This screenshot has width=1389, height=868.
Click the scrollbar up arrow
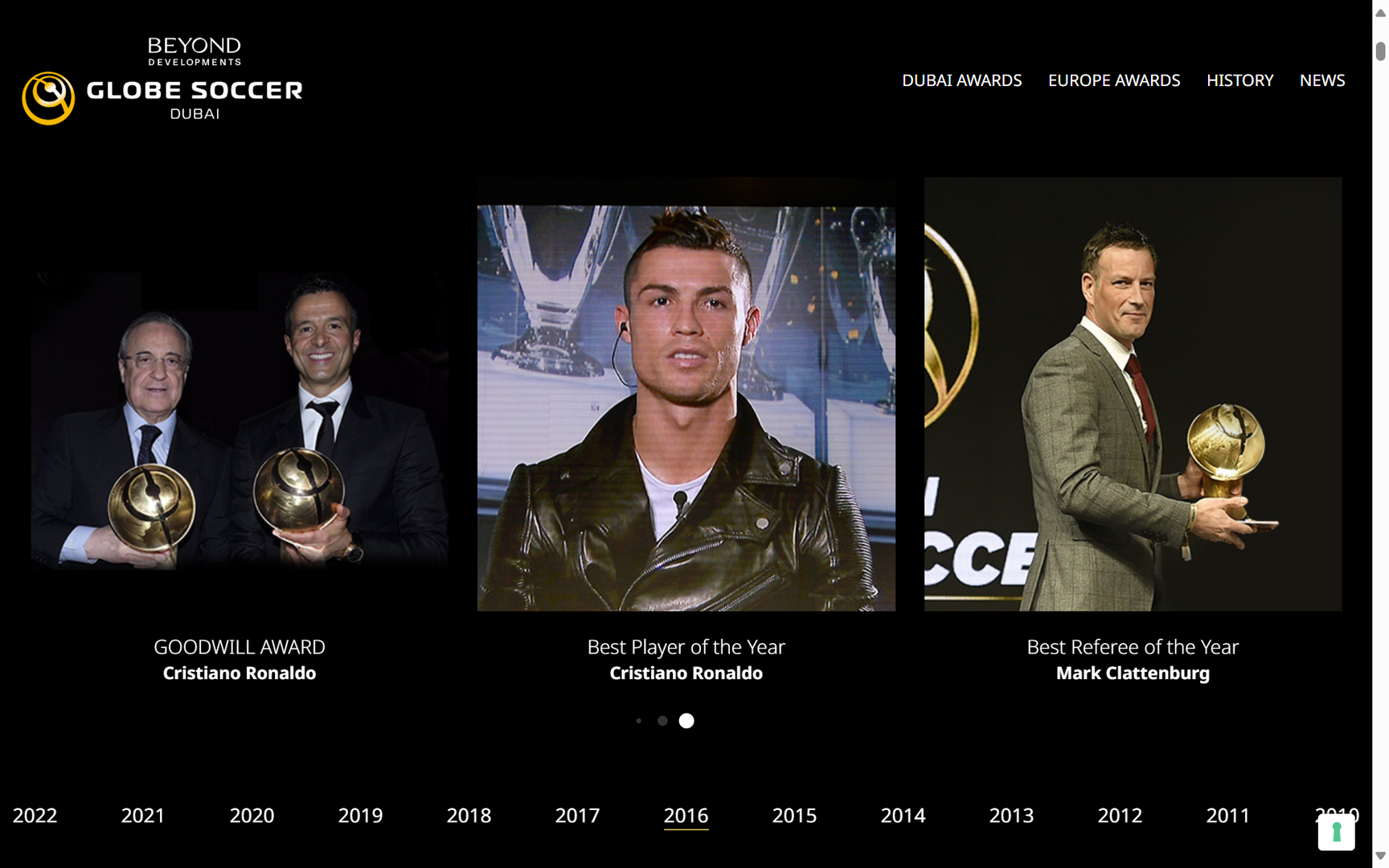(x=1380, y=12)
